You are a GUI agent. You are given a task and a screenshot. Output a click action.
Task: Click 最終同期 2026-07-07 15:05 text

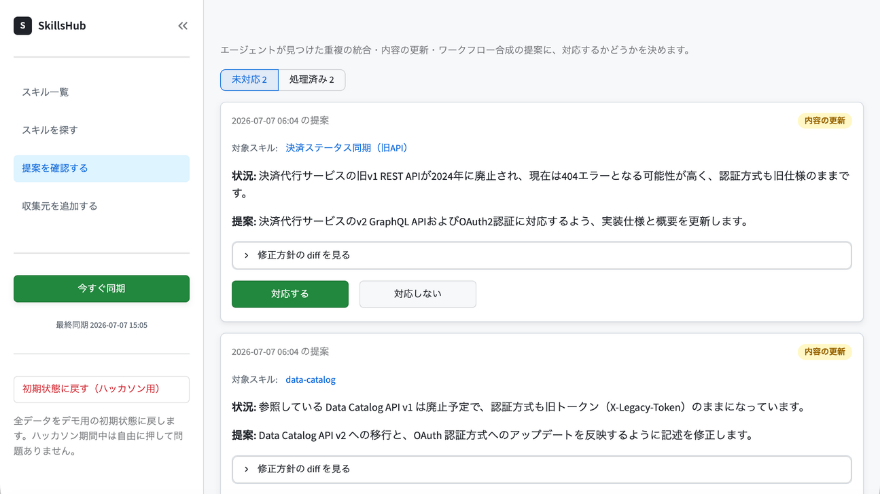[x=102, y=325]
